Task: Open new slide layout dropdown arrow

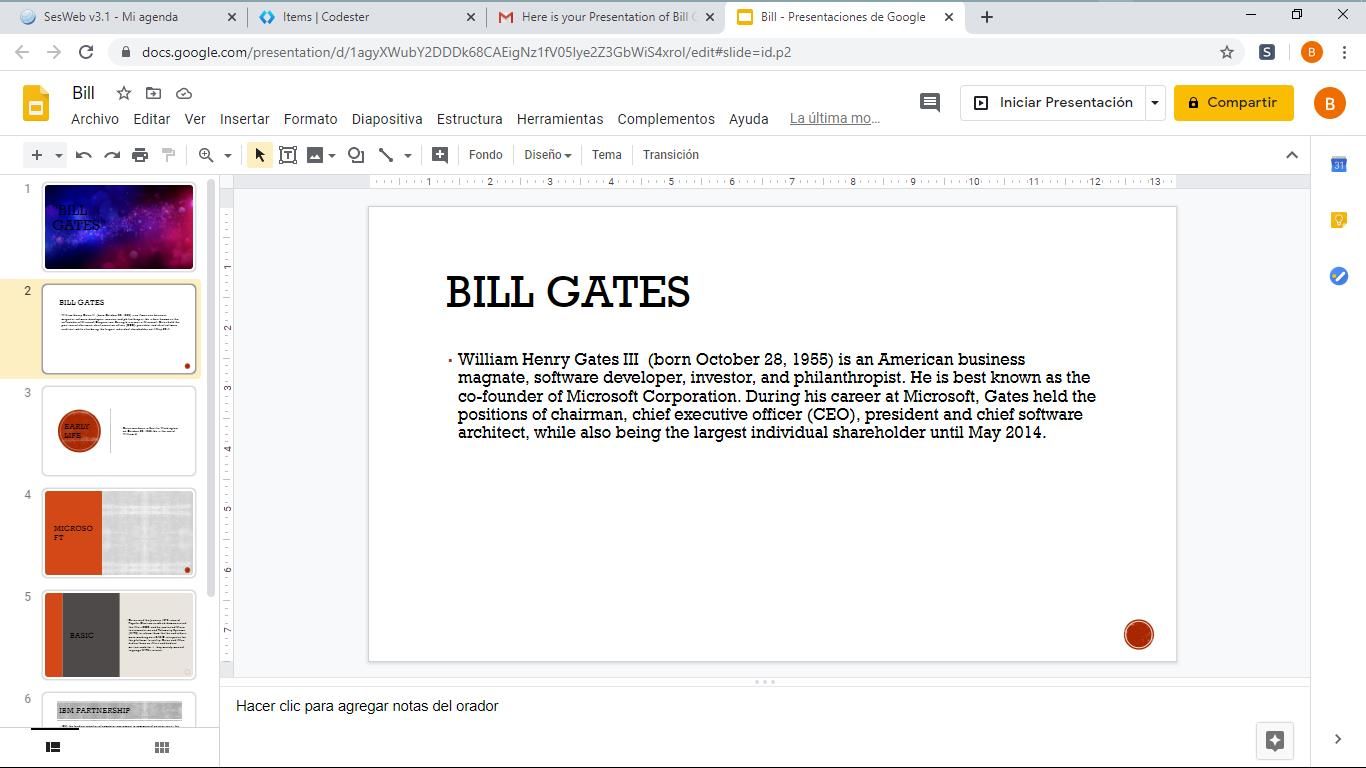Action: coord(59,155)
